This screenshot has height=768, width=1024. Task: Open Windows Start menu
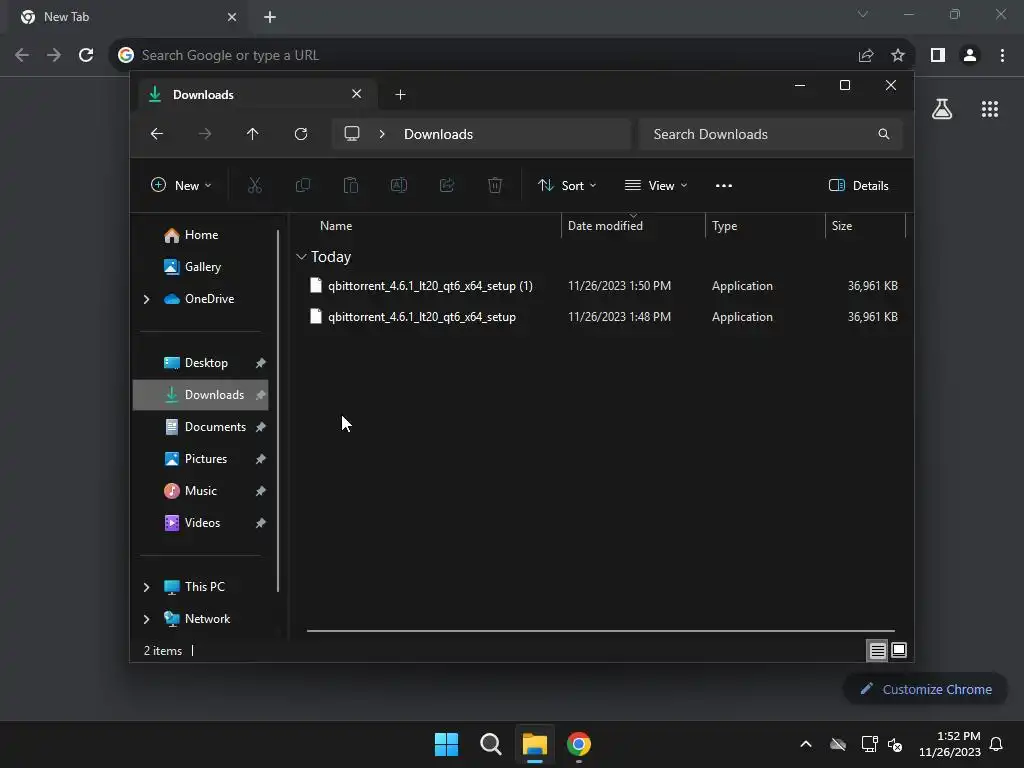[447, 744]
